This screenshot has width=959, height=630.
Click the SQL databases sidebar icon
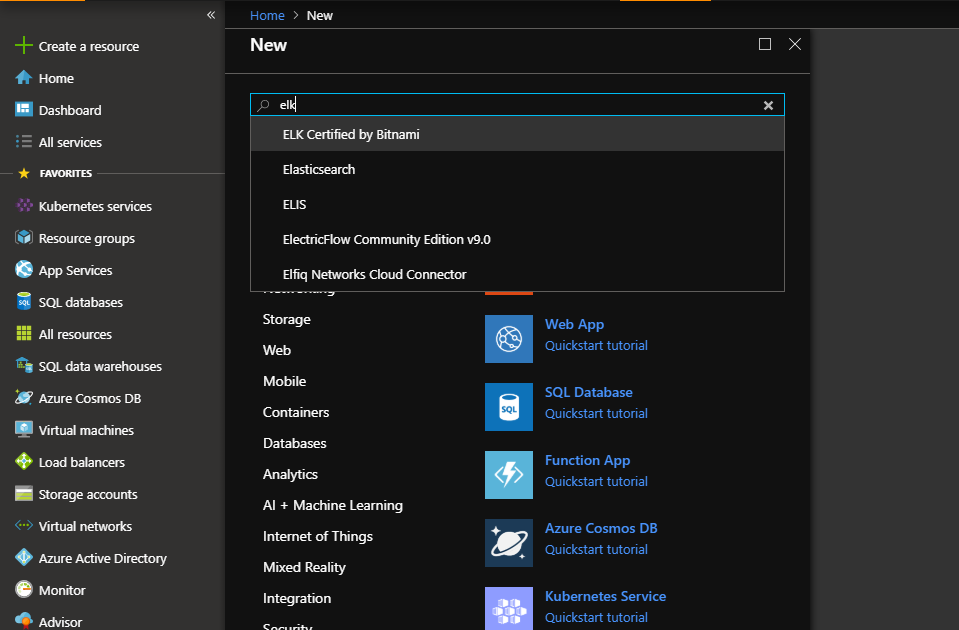coord(24,302)
